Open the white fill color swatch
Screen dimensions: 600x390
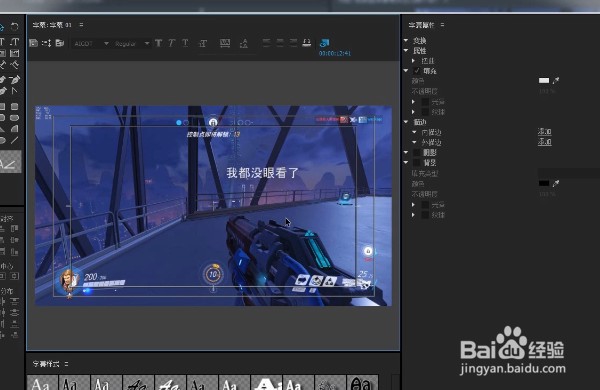(544, 80)
